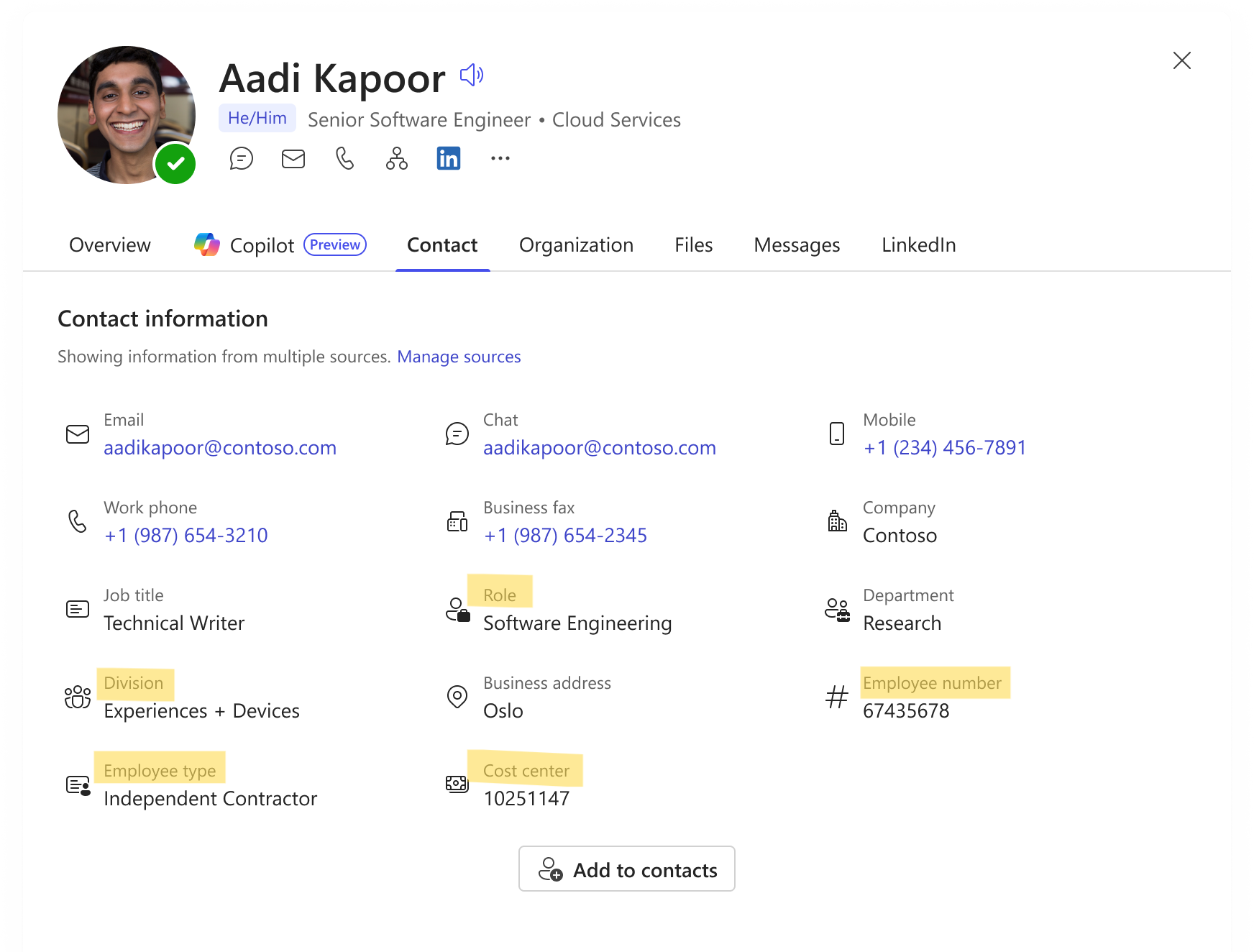The height and width of the screenshot is (952, 1254).
Task: Close the profile card
Action: click(1182, 60)
